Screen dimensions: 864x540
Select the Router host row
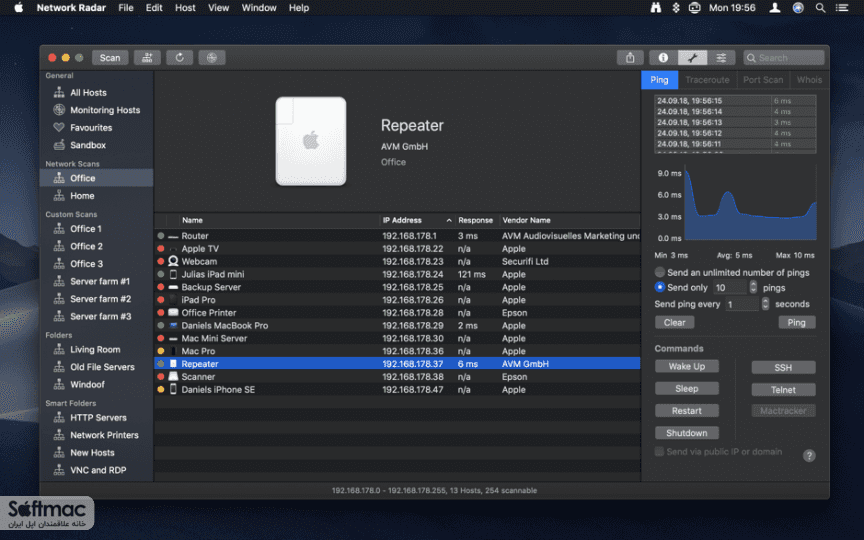(397, 236)
